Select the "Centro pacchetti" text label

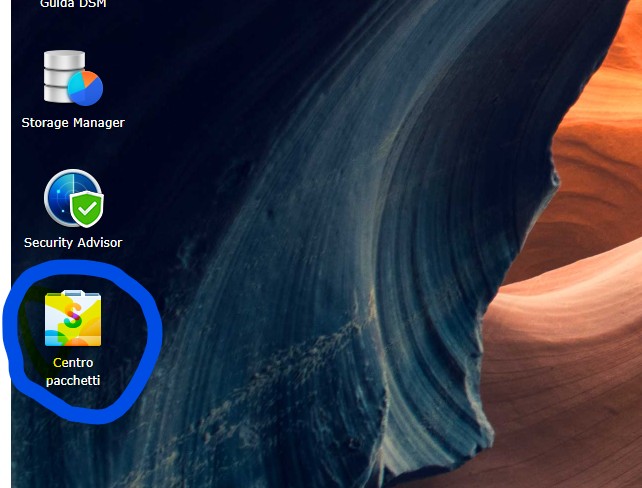pyautogui.click(x=73, y=371)
